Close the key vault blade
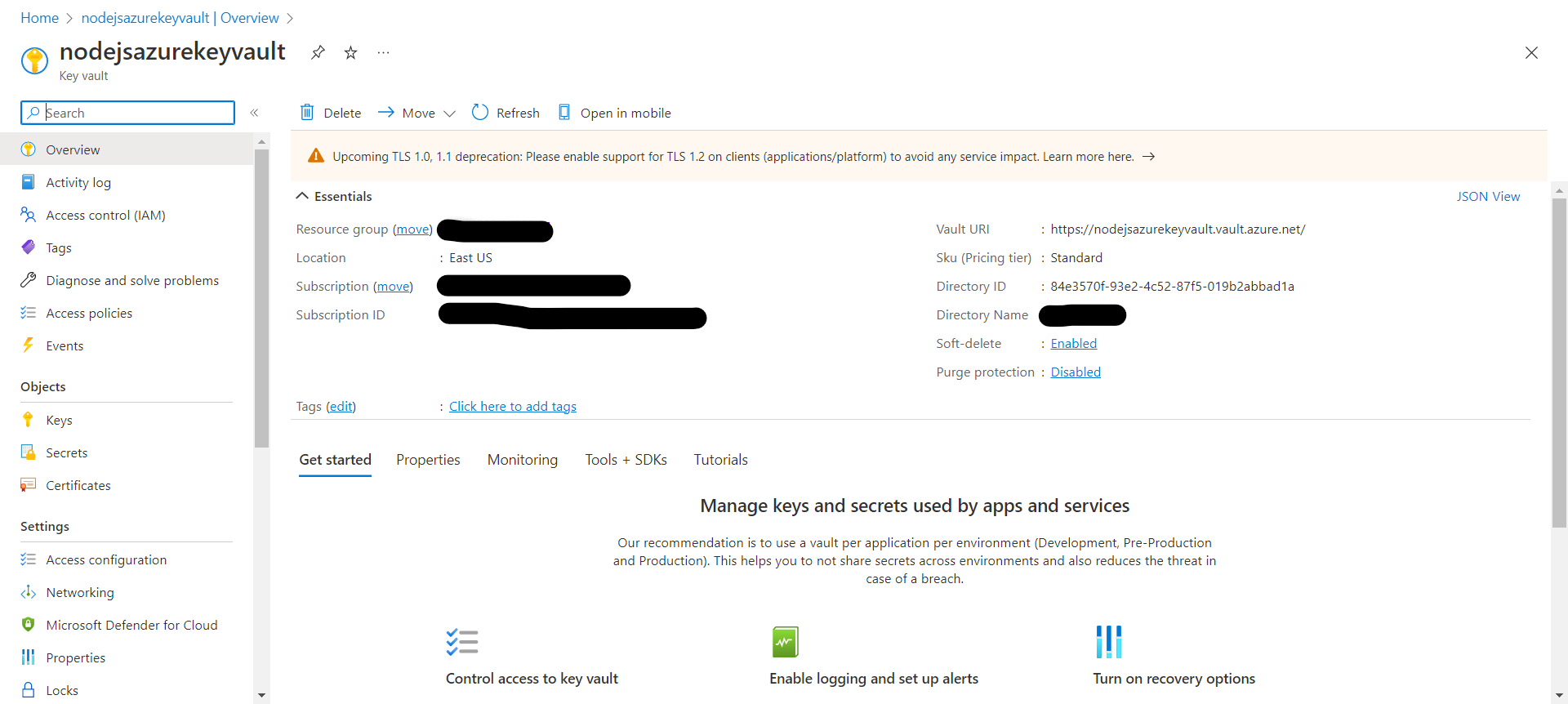 (x=1531, y=53)
